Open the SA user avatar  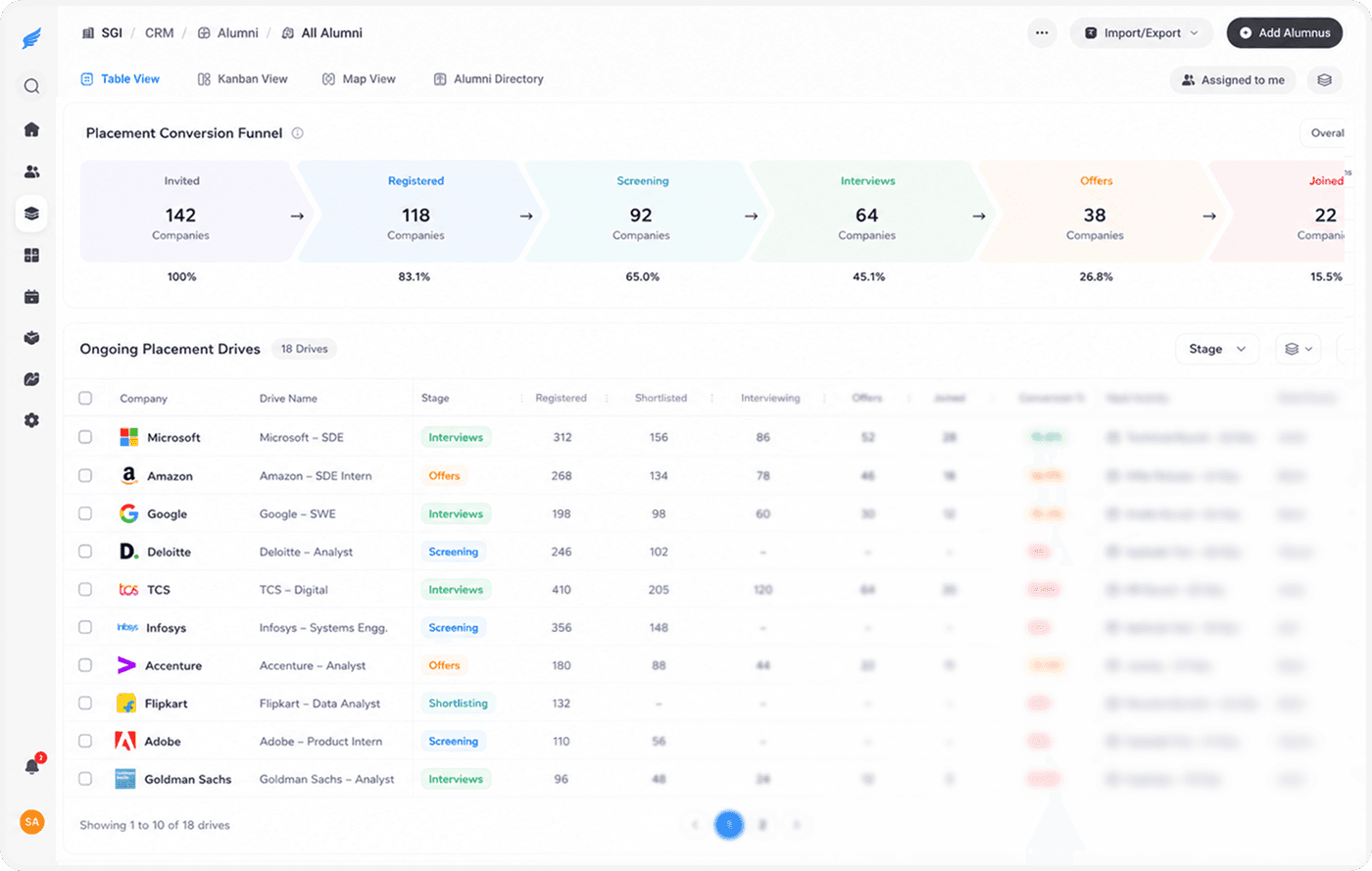[32, 822]
